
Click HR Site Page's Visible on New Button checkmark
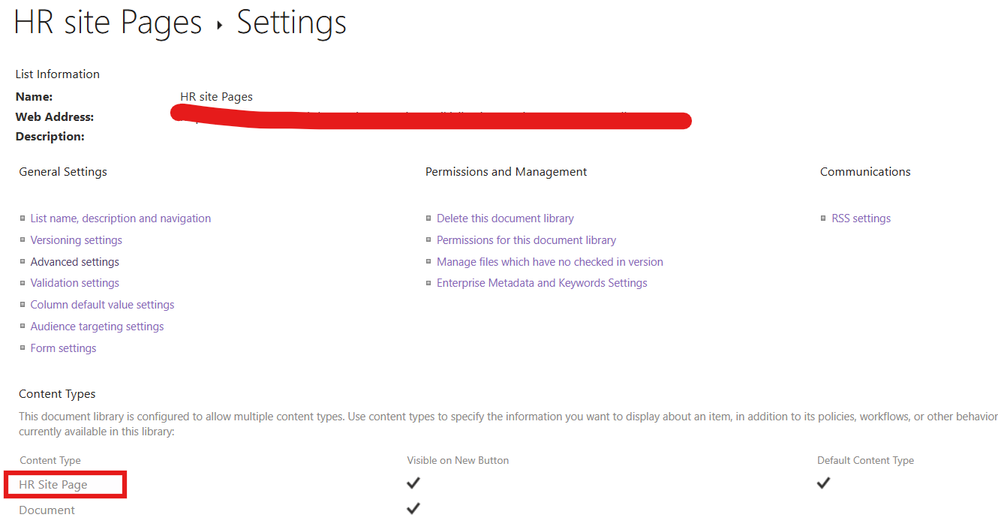click(413, 484)
